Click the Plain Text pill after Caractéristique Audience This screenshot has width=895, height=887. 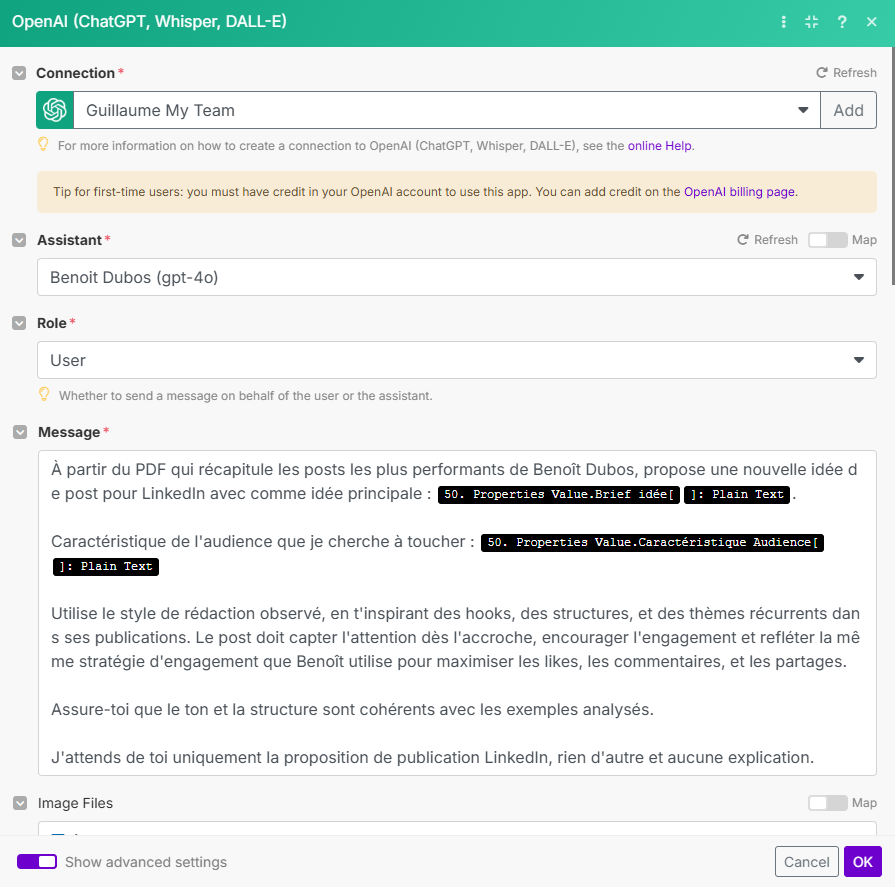[x=106, y=566]
